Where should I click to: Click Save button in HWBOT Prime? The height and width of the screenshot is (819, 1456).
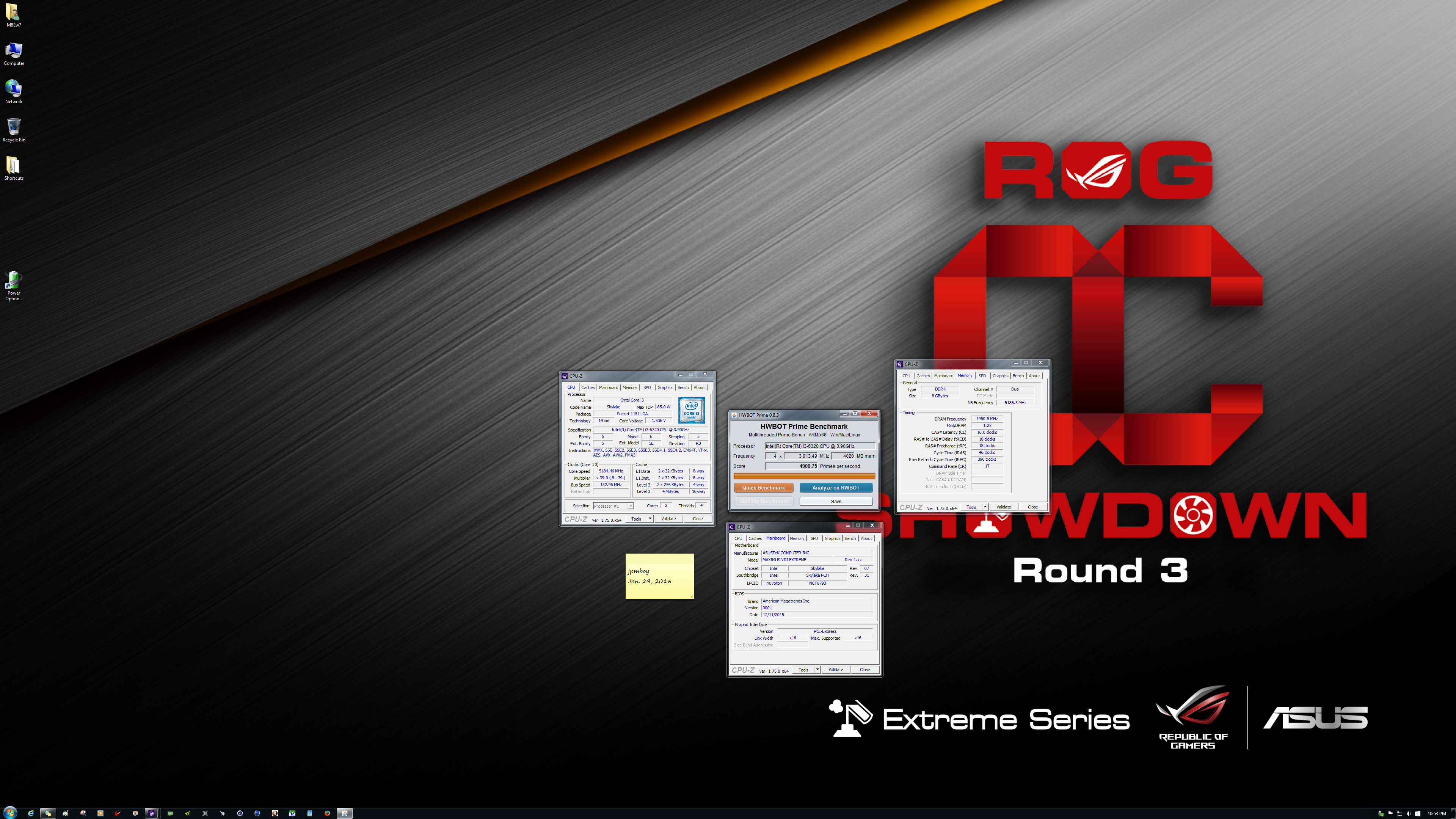click(x=836, y=501)
